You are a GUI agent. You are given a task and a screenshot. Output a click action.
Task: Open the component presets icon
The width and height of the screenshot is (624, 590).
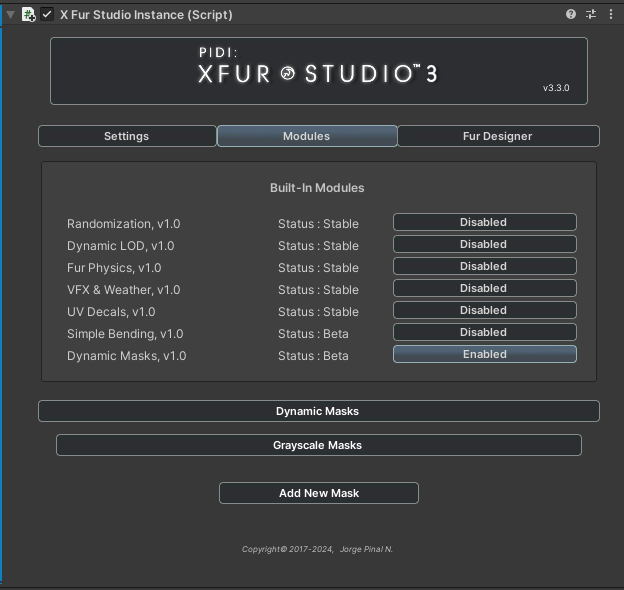point(591,15)
